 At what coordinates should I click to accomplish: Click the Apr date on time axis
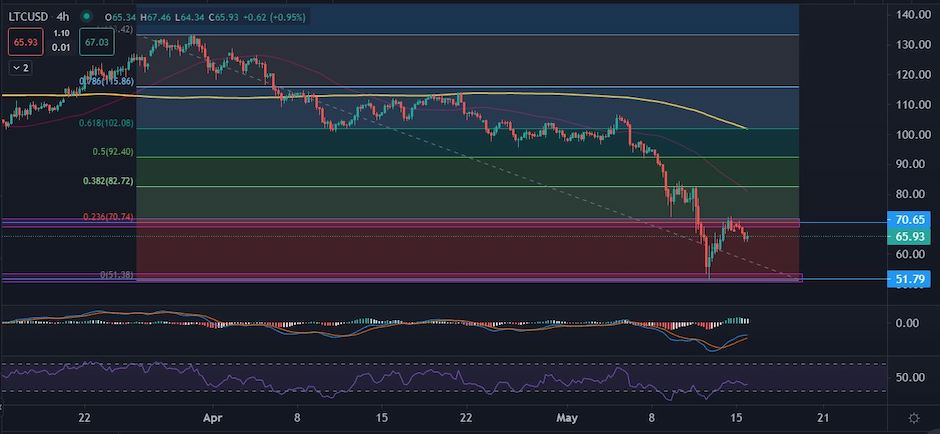pyautogui.click(x=211, y=417)
